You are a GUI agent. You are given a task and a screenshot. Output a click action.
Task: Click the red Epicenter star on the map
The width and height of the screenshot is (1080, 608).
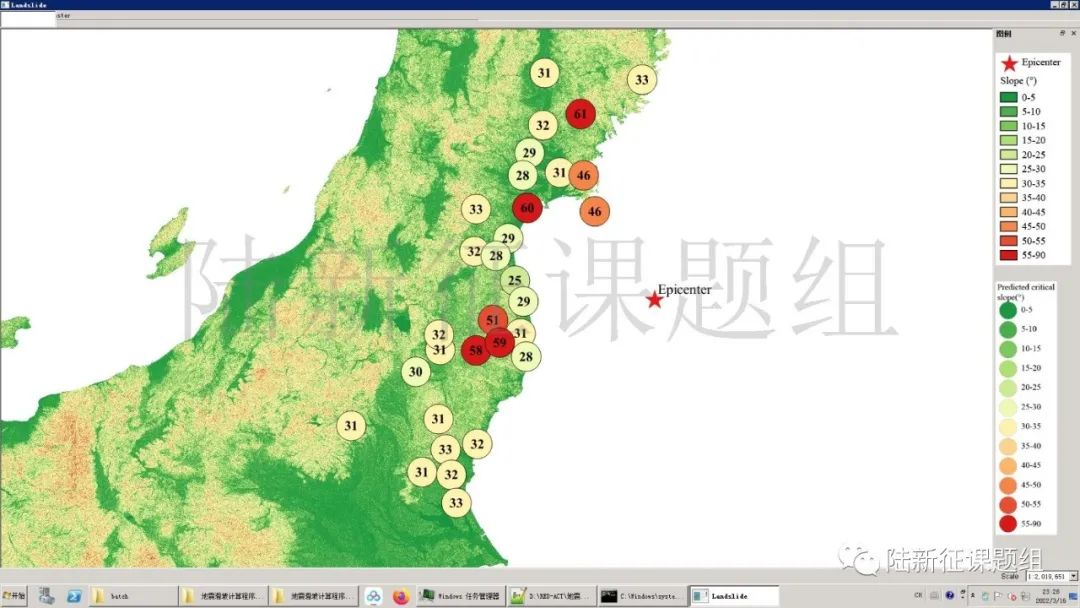pos(654,299)
